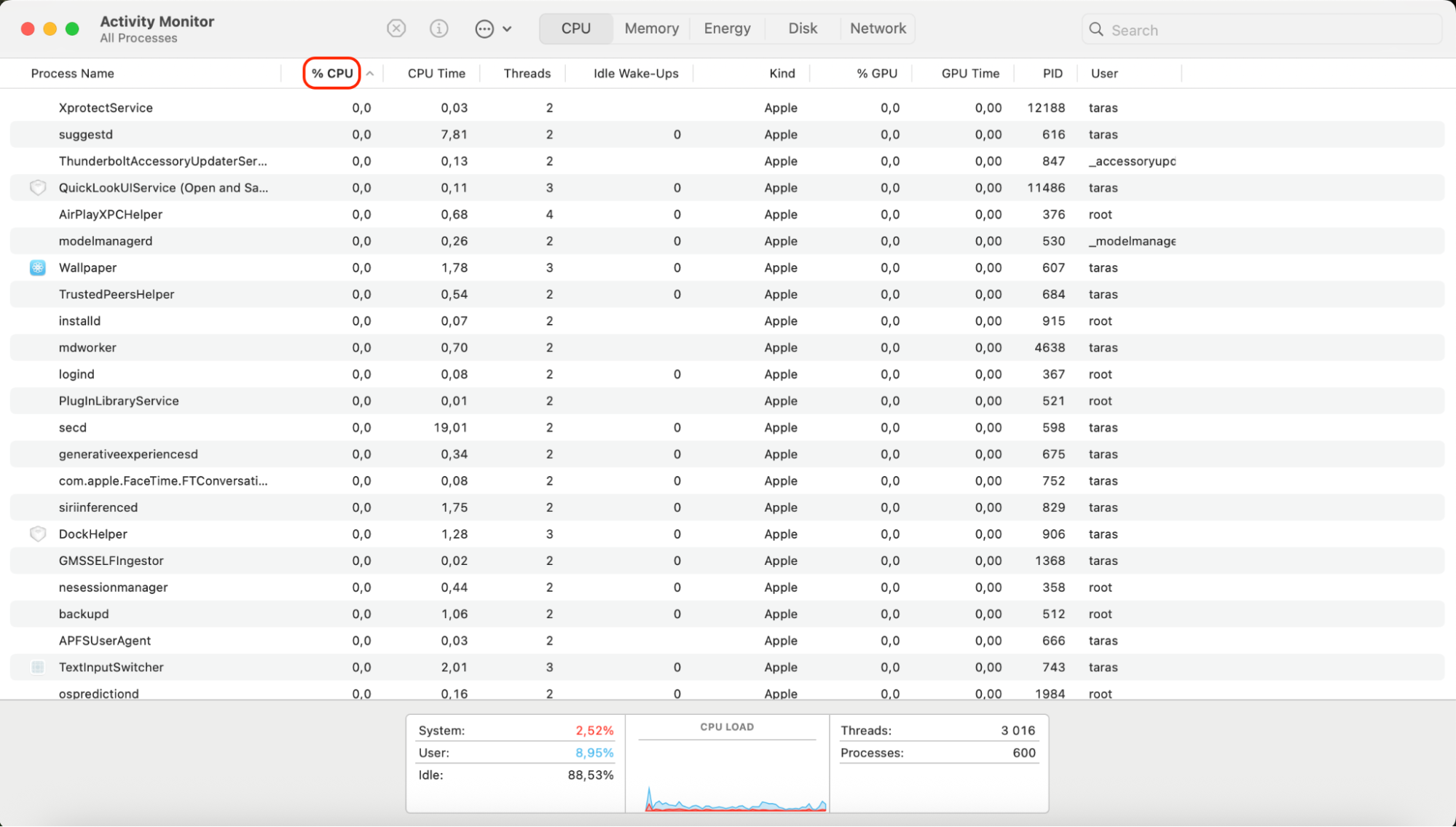Image resolution: width=1456 pixels, height=827 pixels.
Task: Click the TextInputSwitcher process icon
Action: click(x=37, y=667)
